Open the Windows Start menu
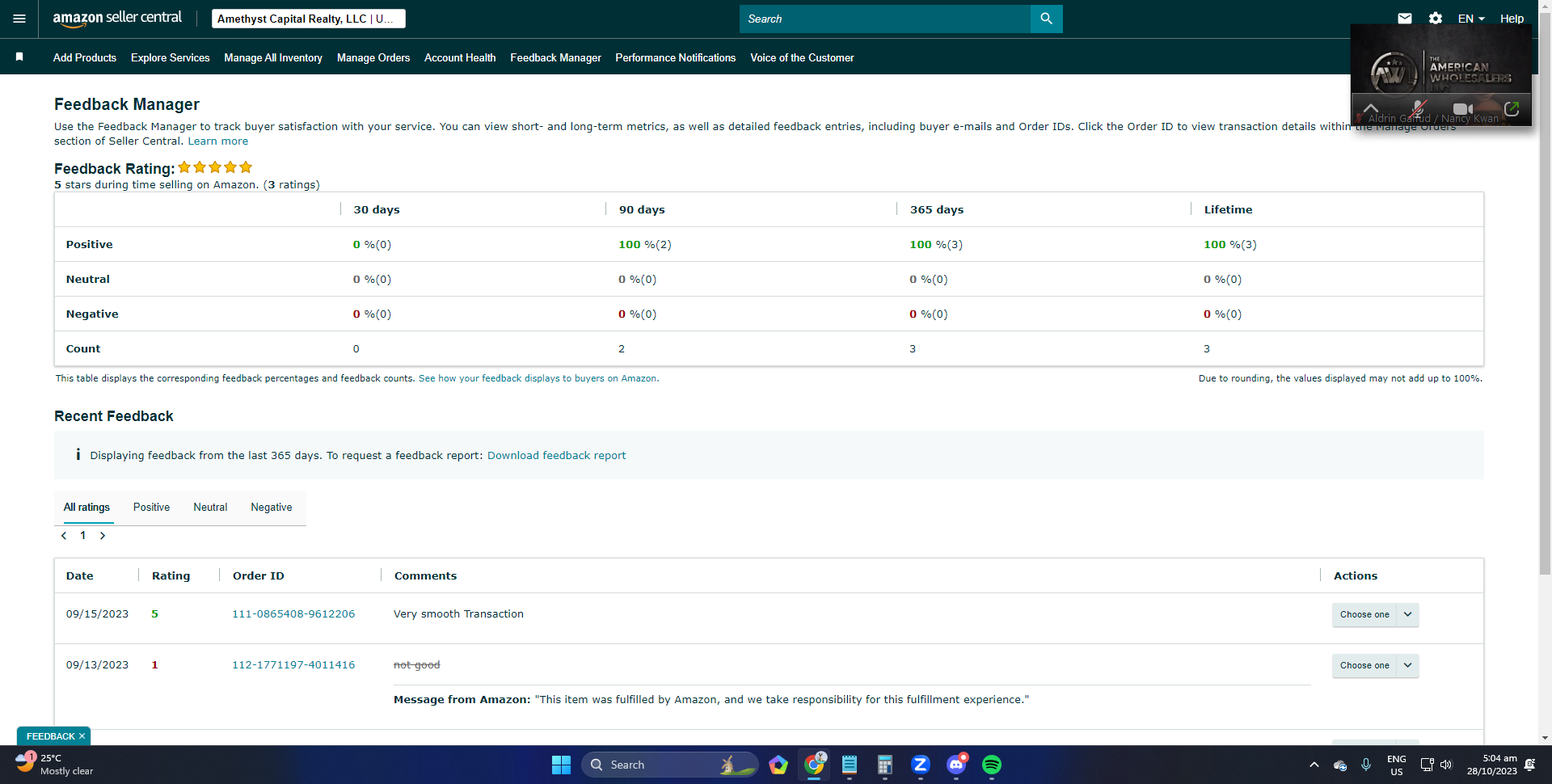The height and width of the screenshot is (784, 1552). click(x=561, y=765)
